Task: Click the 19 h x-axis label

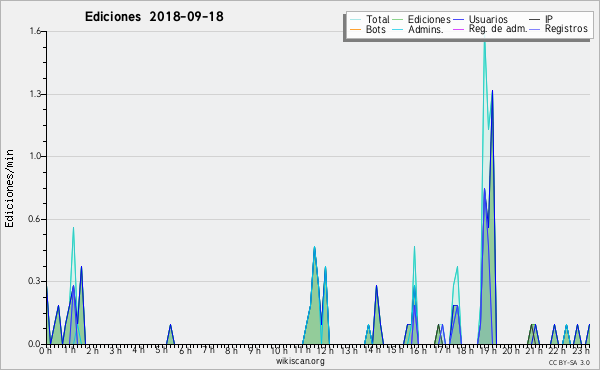Action: tap(488, 351)
